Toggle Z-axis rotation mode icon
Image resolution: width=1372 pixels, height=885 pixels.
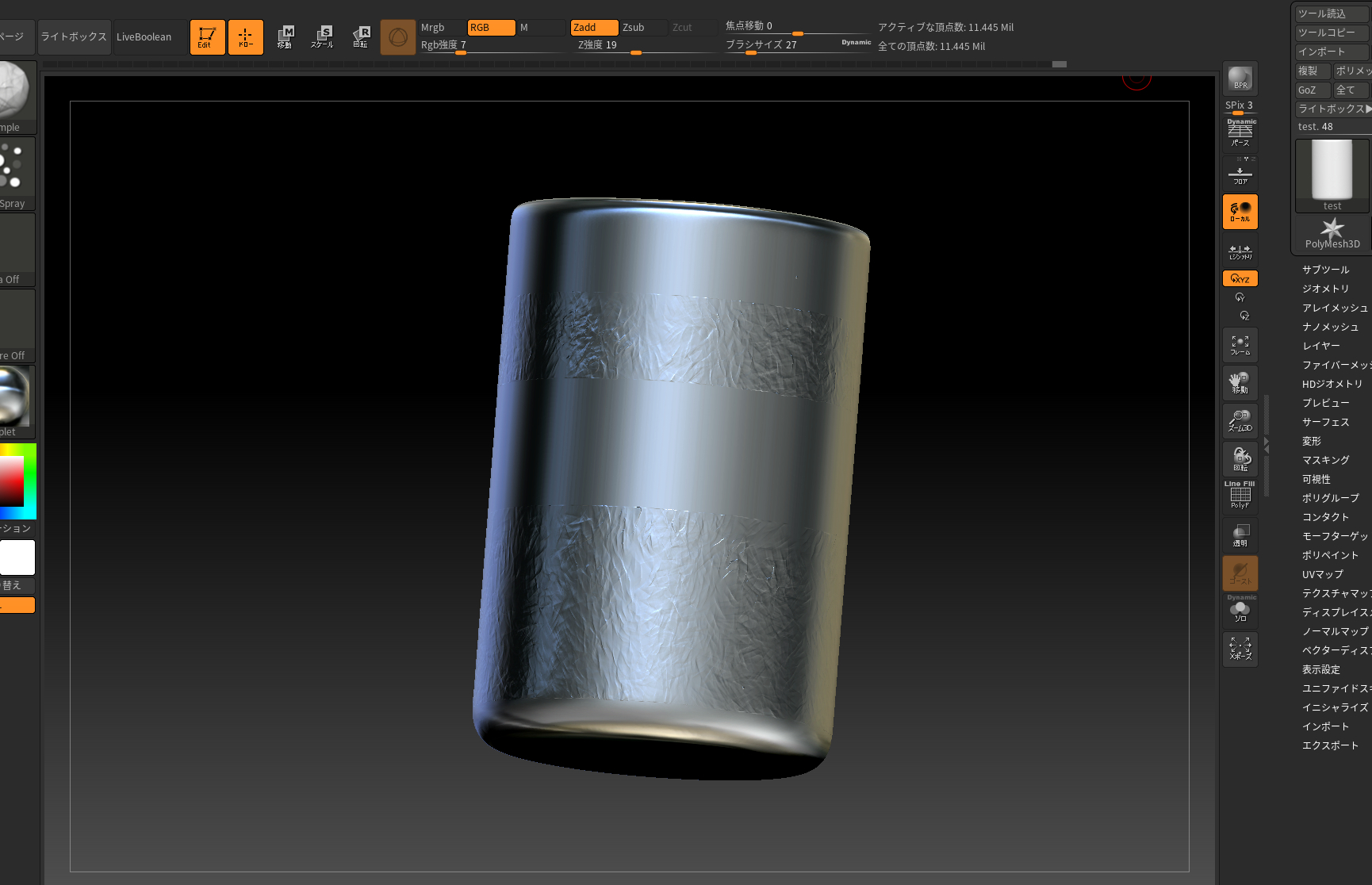(x=1244, y=316)
